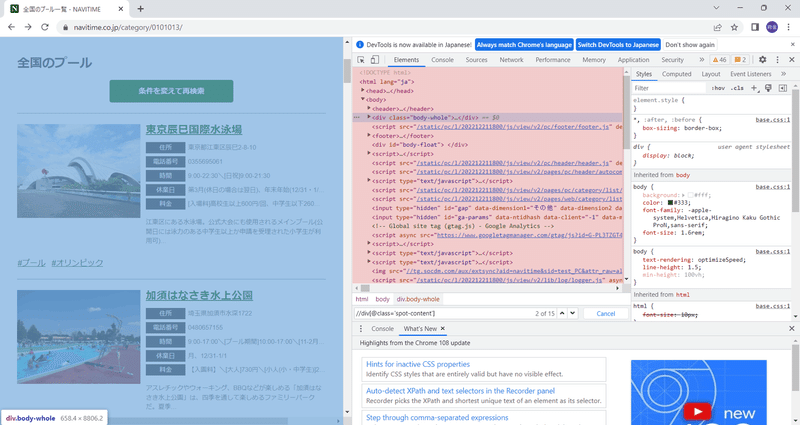This screenshot has height=425, width=800.
Task: Bookmark this page with star icon
Action: click(734, 28)
